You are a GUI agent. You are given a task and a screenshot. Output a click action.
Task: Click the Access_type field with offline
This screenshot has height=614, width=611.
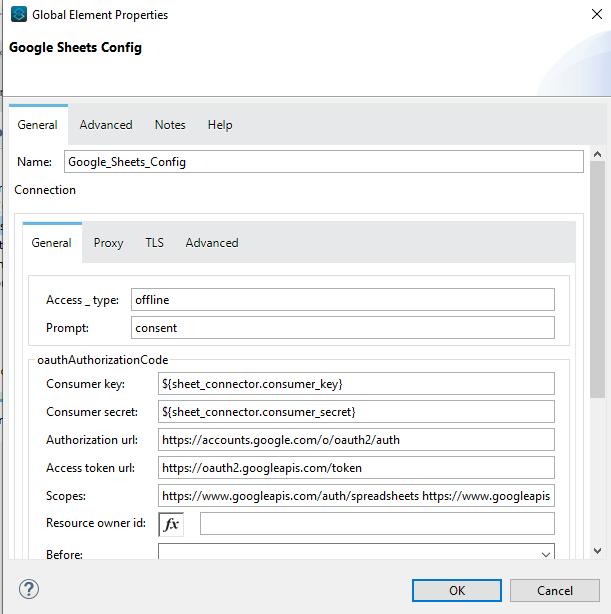343,300
